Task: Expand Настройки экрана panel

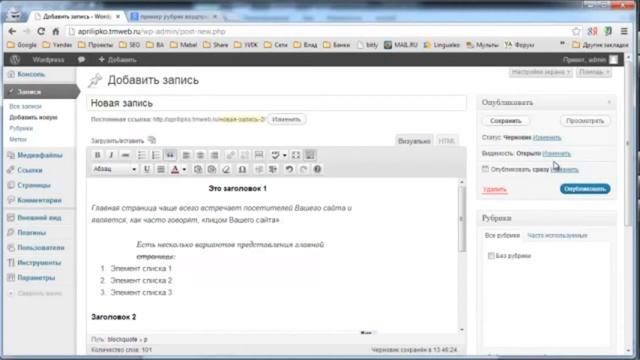Action: (540, 72)
